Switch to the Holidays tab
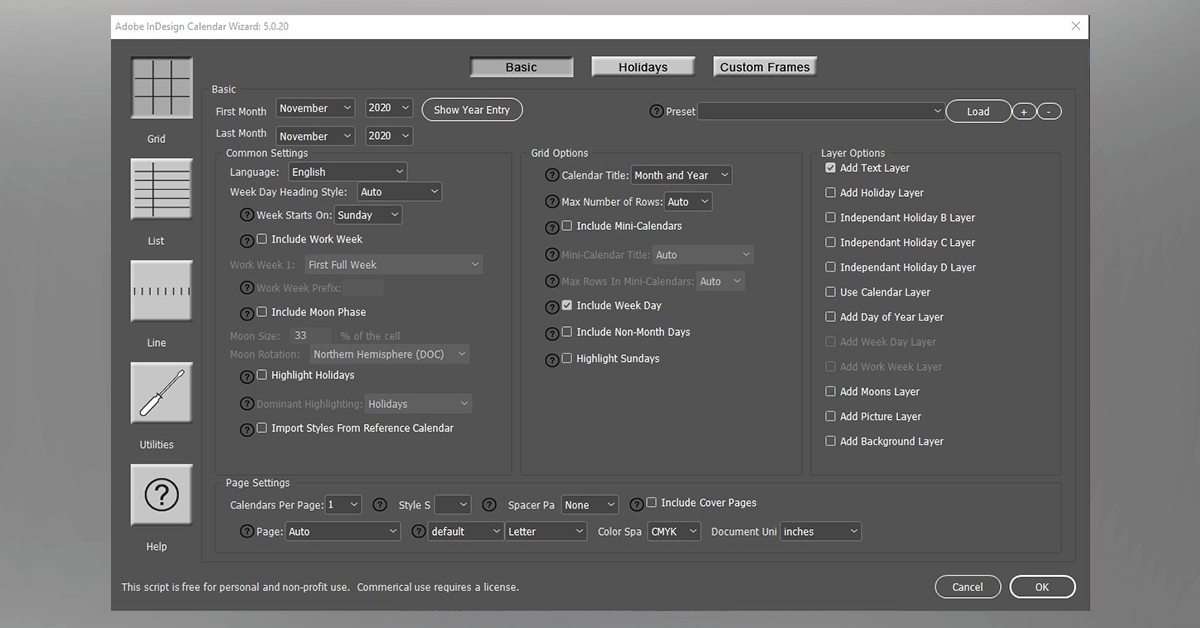 642,67
